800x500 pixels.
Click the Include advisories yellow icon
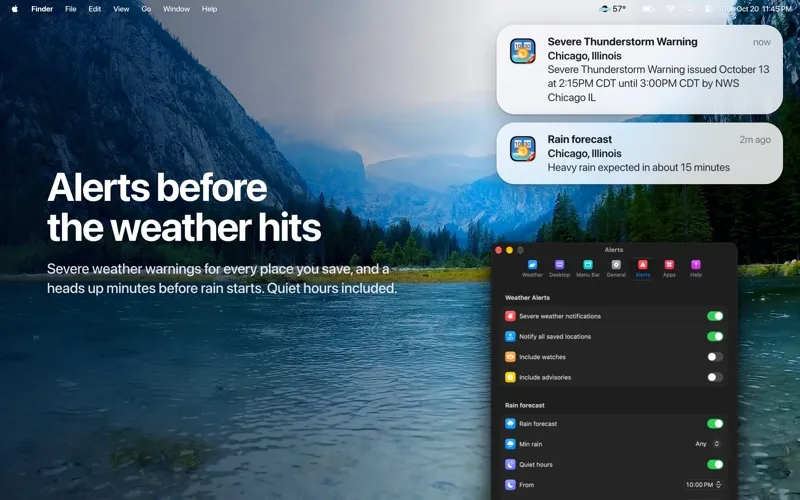click(510, 377)
